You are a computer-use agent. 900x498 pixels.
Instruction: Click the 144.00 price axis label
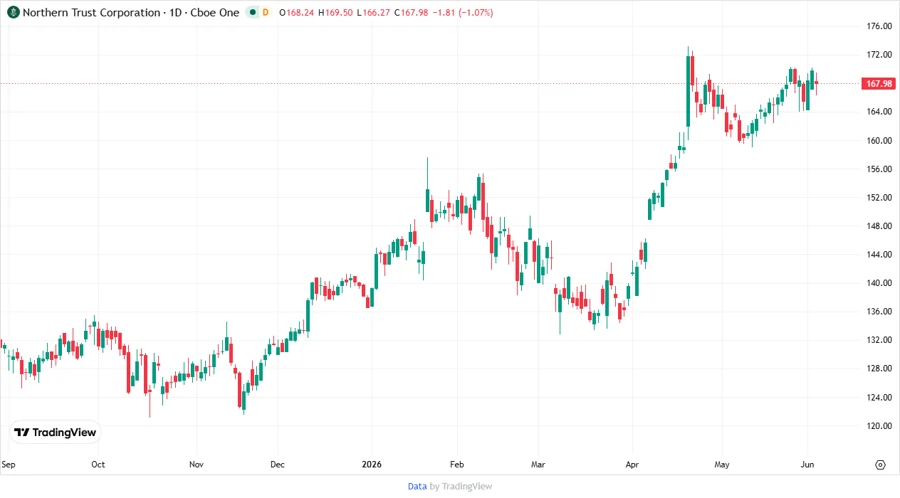879,255
